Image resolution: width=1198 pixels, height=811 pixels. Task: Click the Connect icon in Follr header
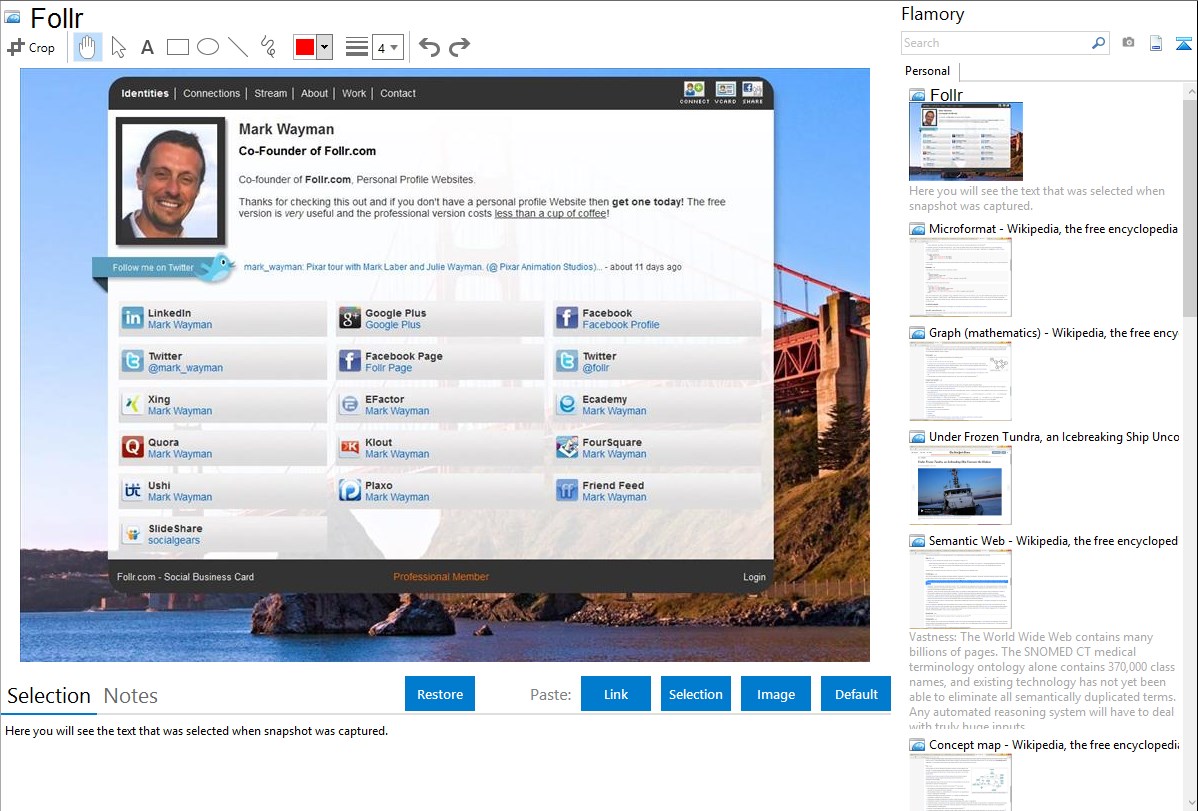point(695,92)
